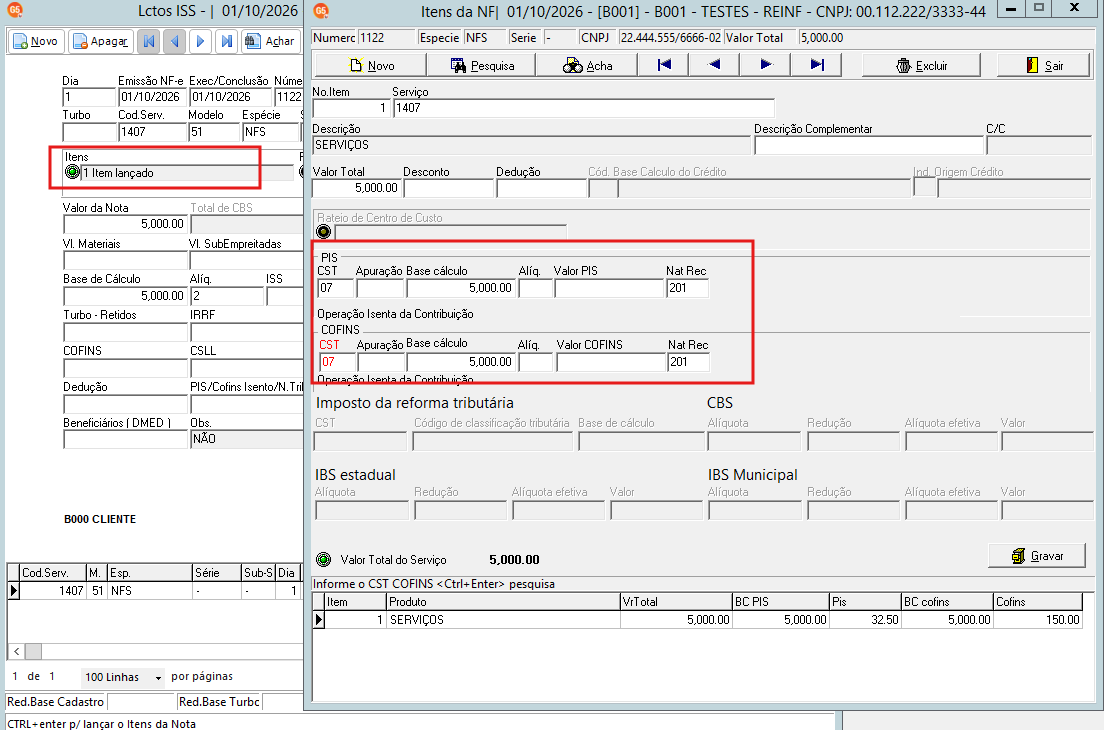This screenshot has height=730, width=1104.
Task: Select SERVIÇOS row in items grid
Action: coord(697,619)
